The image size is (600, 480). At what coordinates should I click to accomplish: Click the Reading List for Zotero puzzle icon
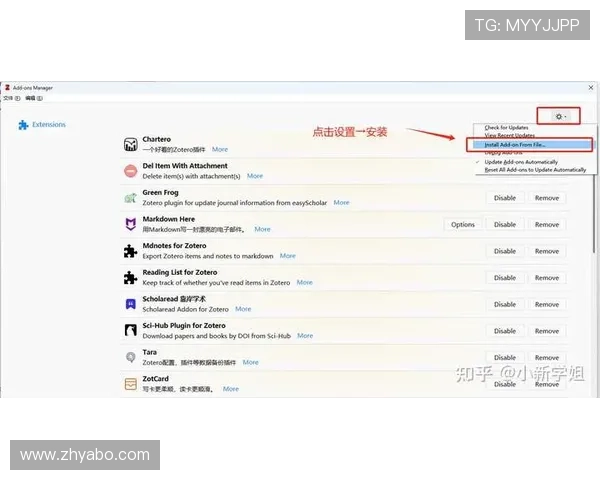click(x=130, y=278)
